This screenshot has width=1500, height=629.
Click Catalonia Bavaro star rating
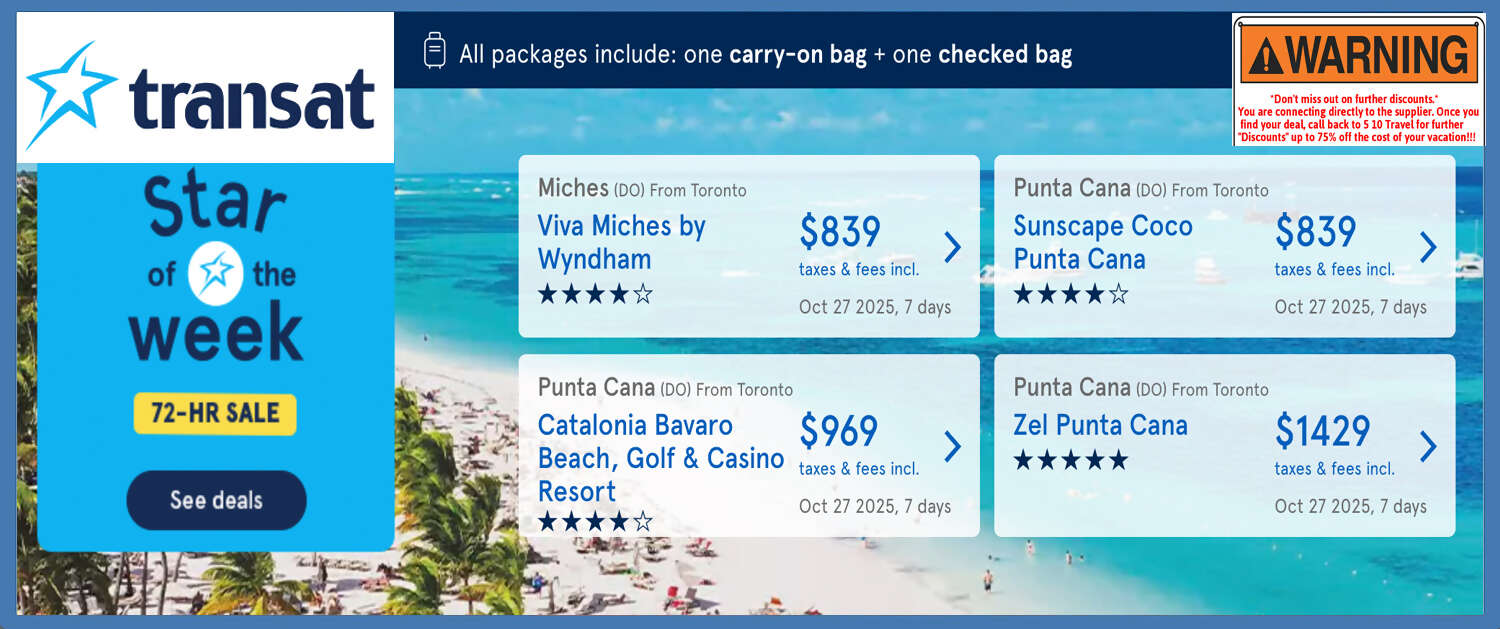[x=595, y=521]
